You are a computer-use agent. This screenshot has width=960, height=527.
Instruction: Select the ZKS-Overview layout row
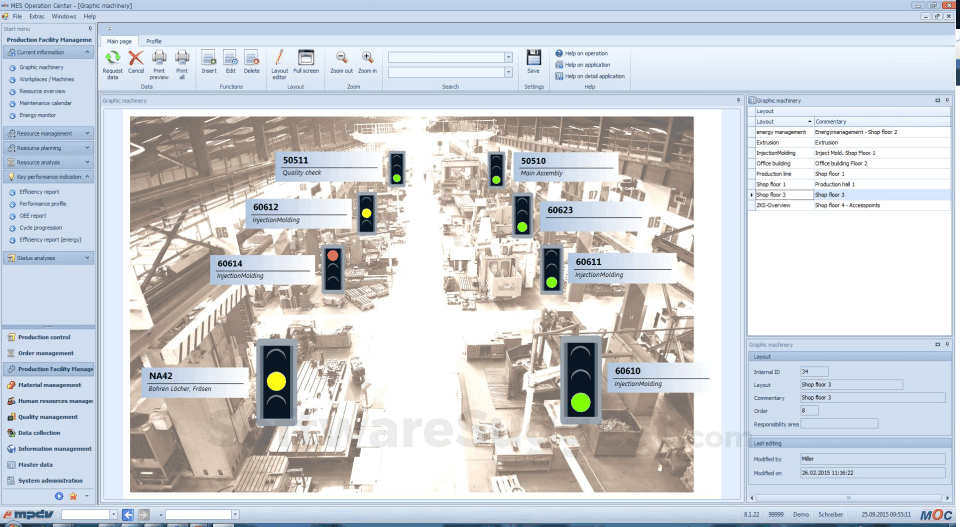tap(850, 206)
